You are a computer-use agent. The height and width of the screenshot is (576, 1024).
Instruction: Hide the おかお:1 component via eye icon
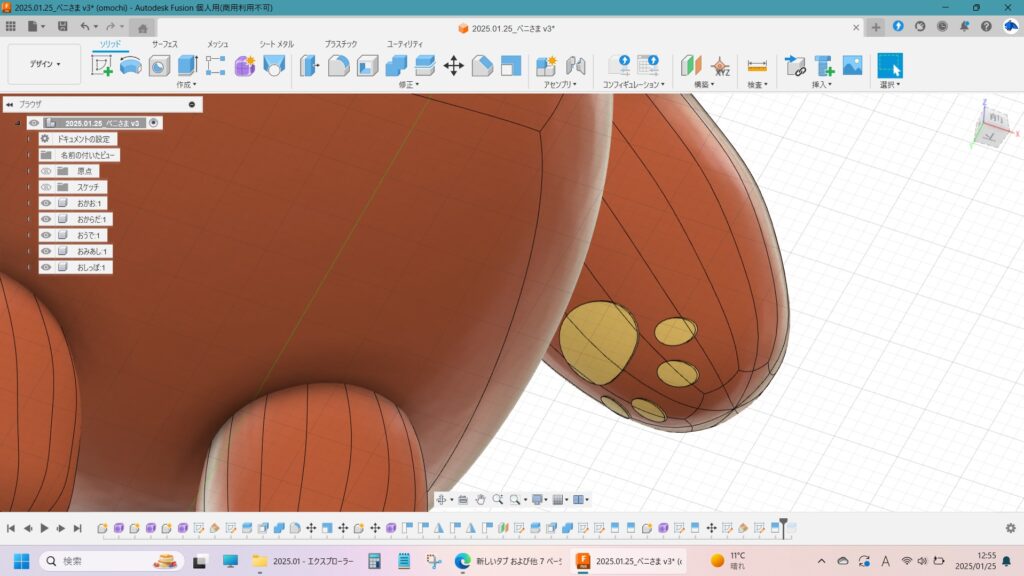[46, 203]
